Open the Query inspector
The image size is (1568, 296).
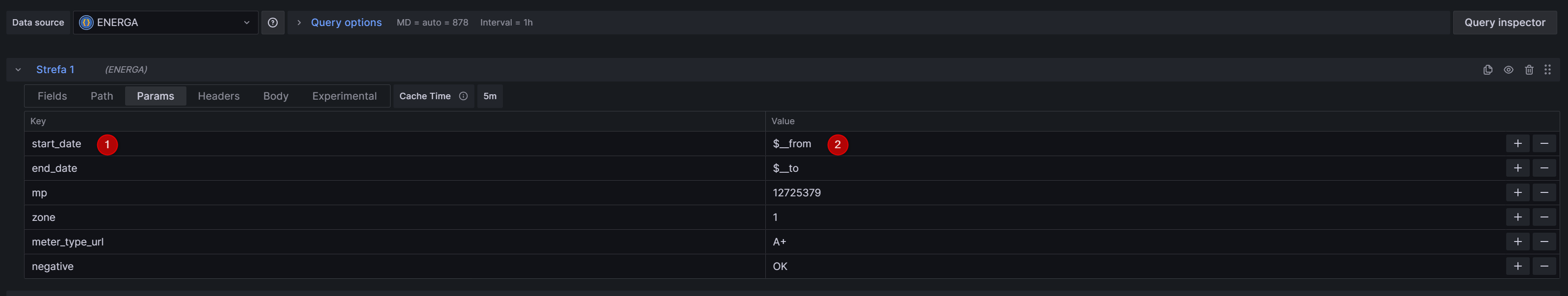pos(1504,22)
